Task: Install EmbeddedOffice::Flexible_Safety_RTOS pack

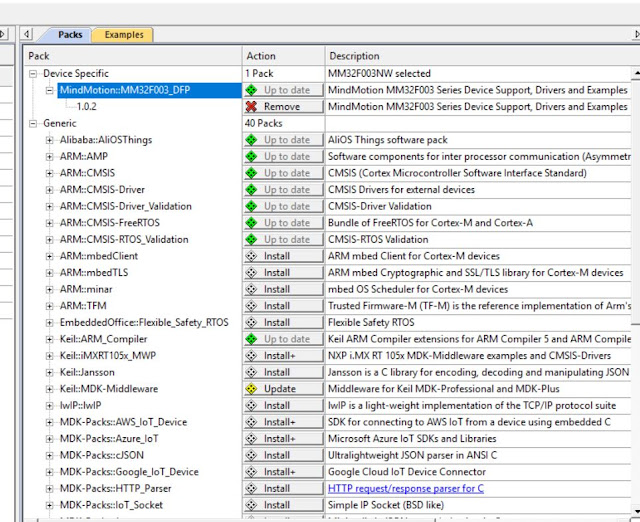Action: [283, 322]
